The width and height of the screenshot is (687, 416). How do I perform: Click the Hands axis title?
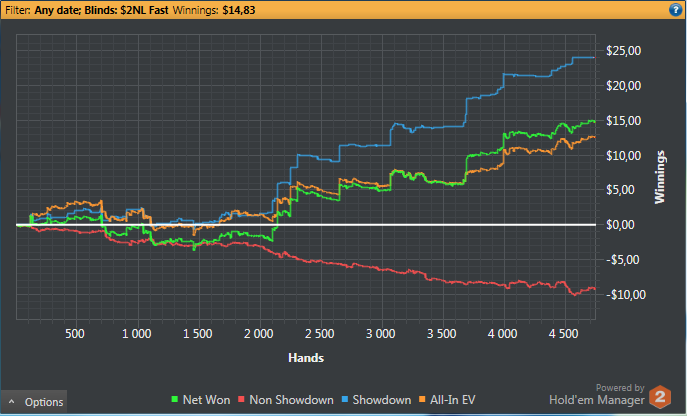coord(306,358)
